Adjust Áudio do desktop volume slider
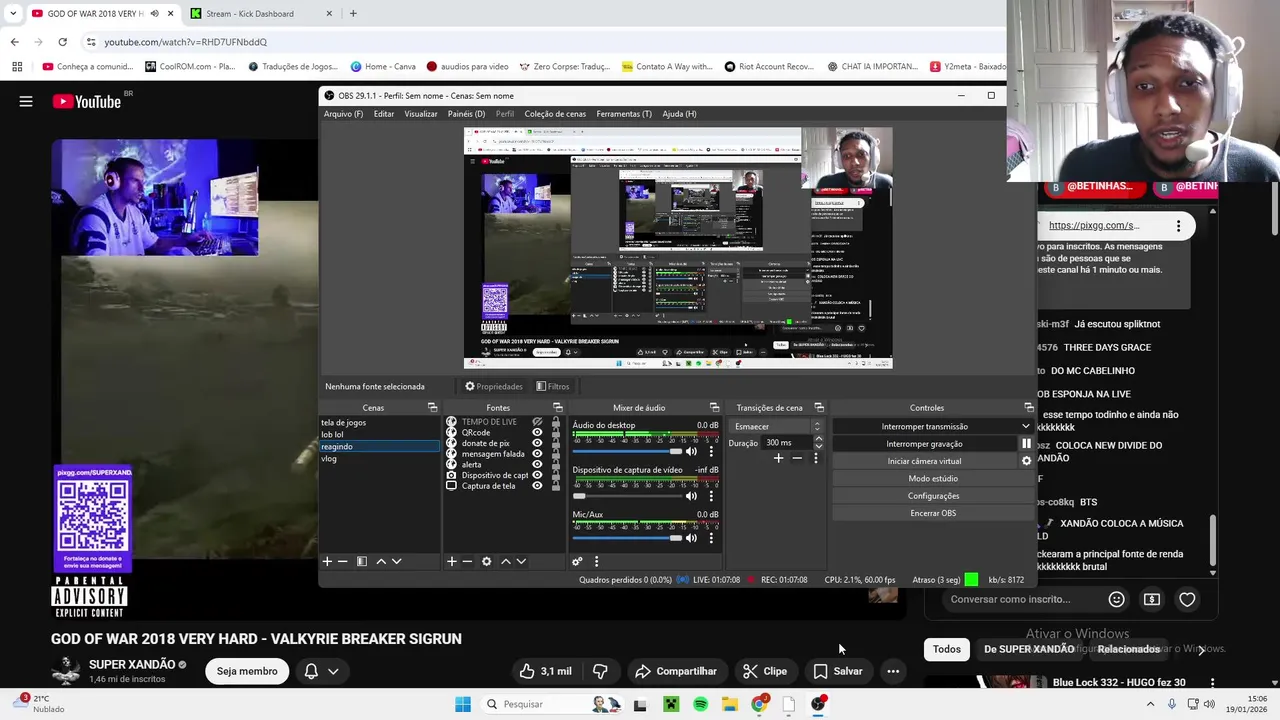Viewport: 1280px width, 720px height. pos(627,451)
